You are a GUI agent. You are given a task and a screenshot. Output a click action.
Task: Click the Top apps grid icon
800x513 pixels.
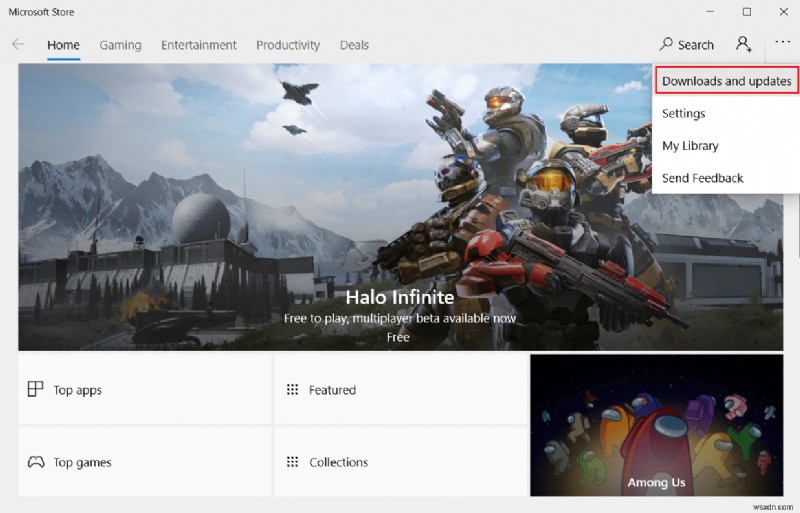tap(35, 389)
